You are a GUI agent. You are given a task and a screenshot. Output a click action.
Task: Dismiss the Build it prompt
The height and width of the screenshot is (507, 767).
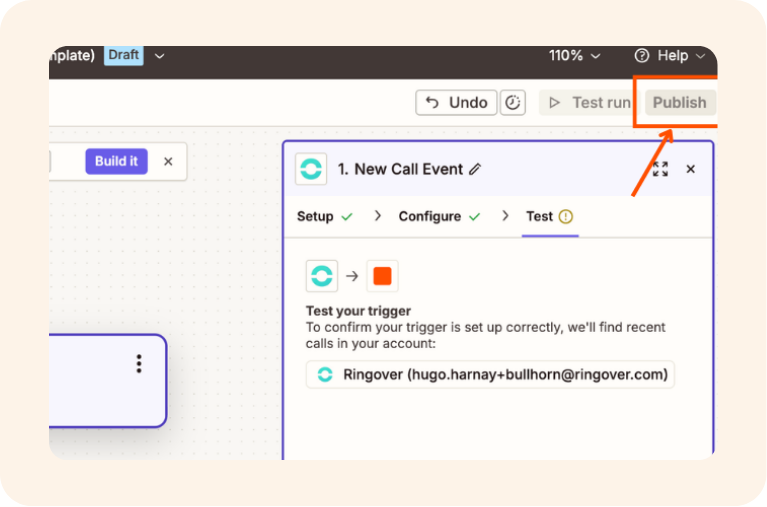pos(168,161)
